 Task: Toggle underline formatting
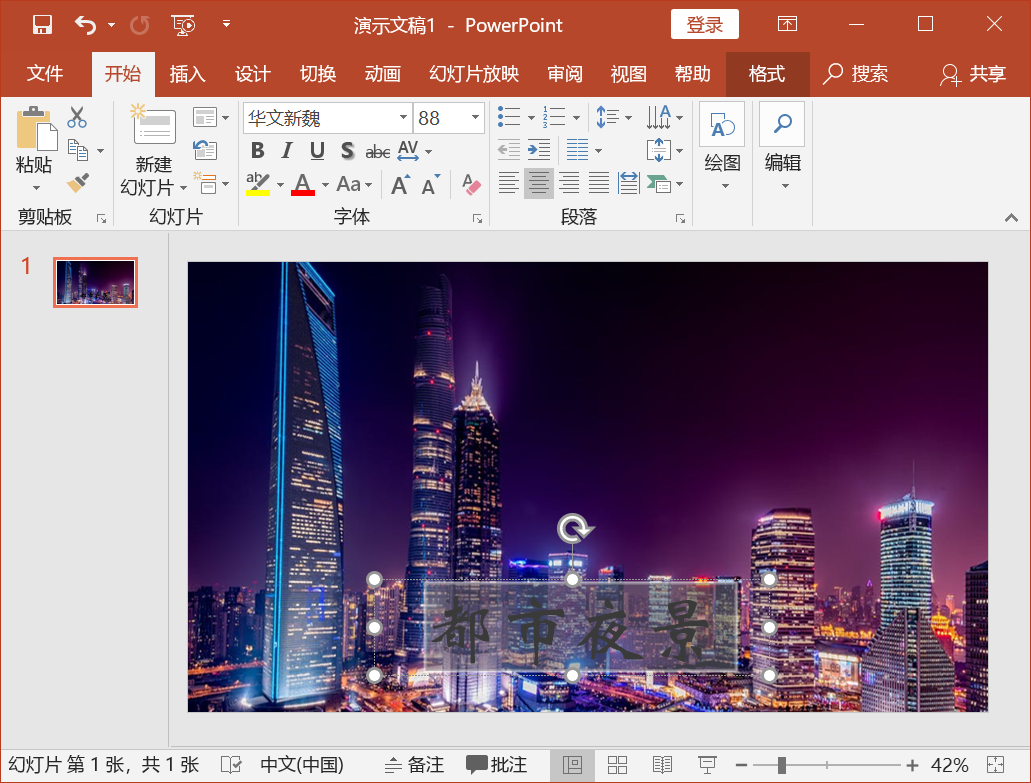coord(317,151)
